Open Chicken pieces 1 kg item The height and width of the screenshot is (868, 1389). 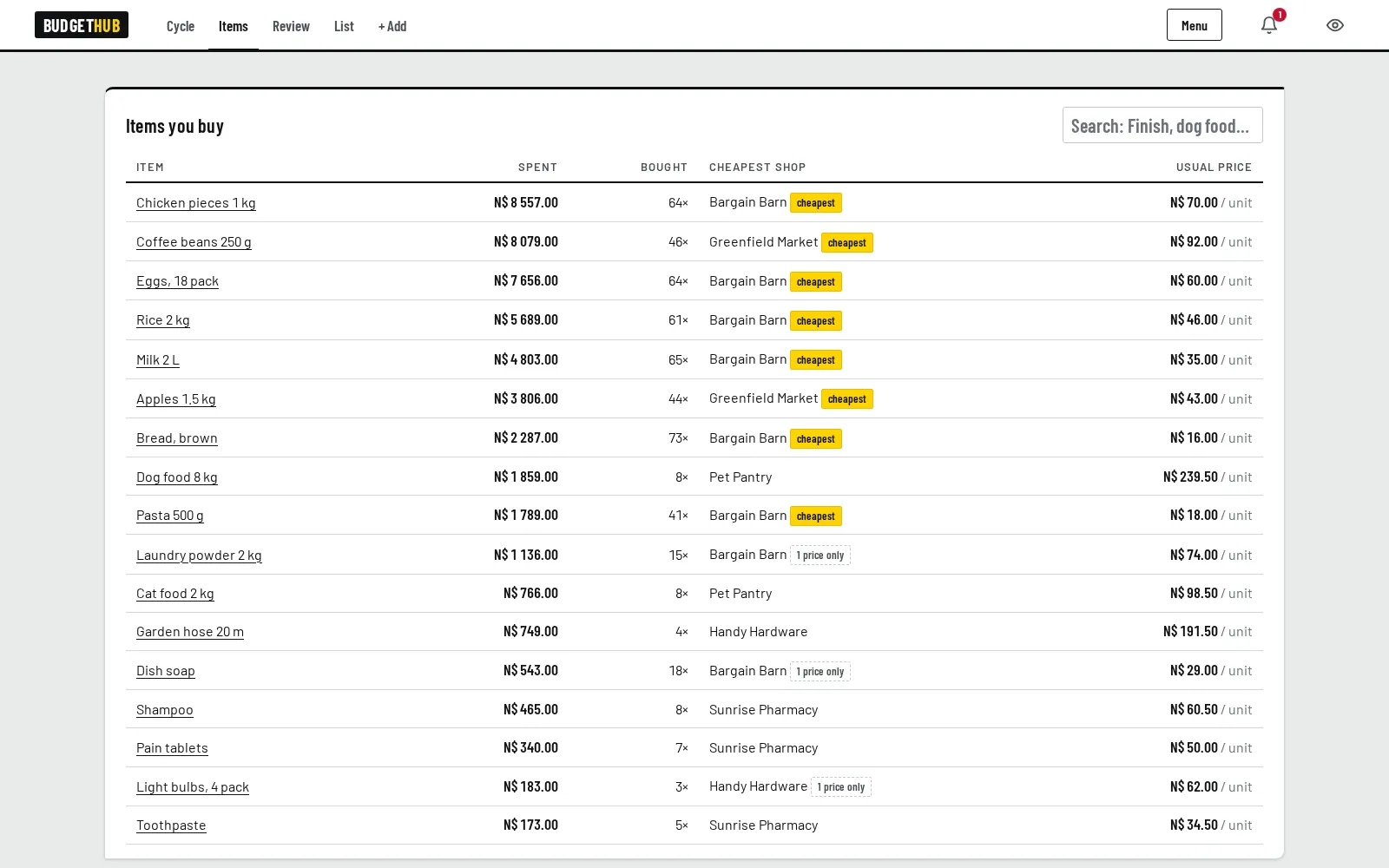[196, 203]
